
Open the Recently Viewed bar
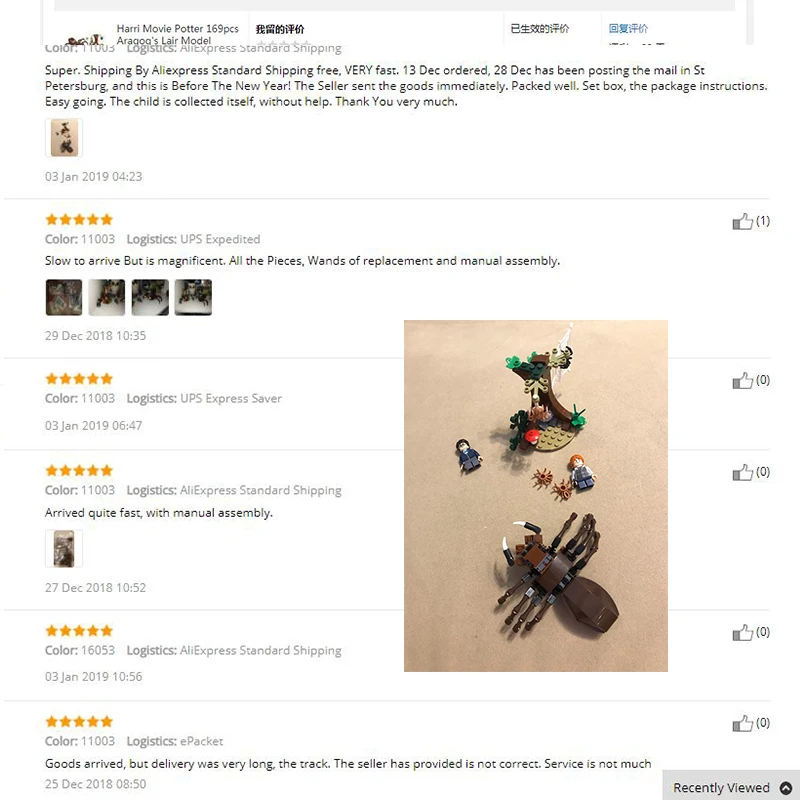[731, 786]
